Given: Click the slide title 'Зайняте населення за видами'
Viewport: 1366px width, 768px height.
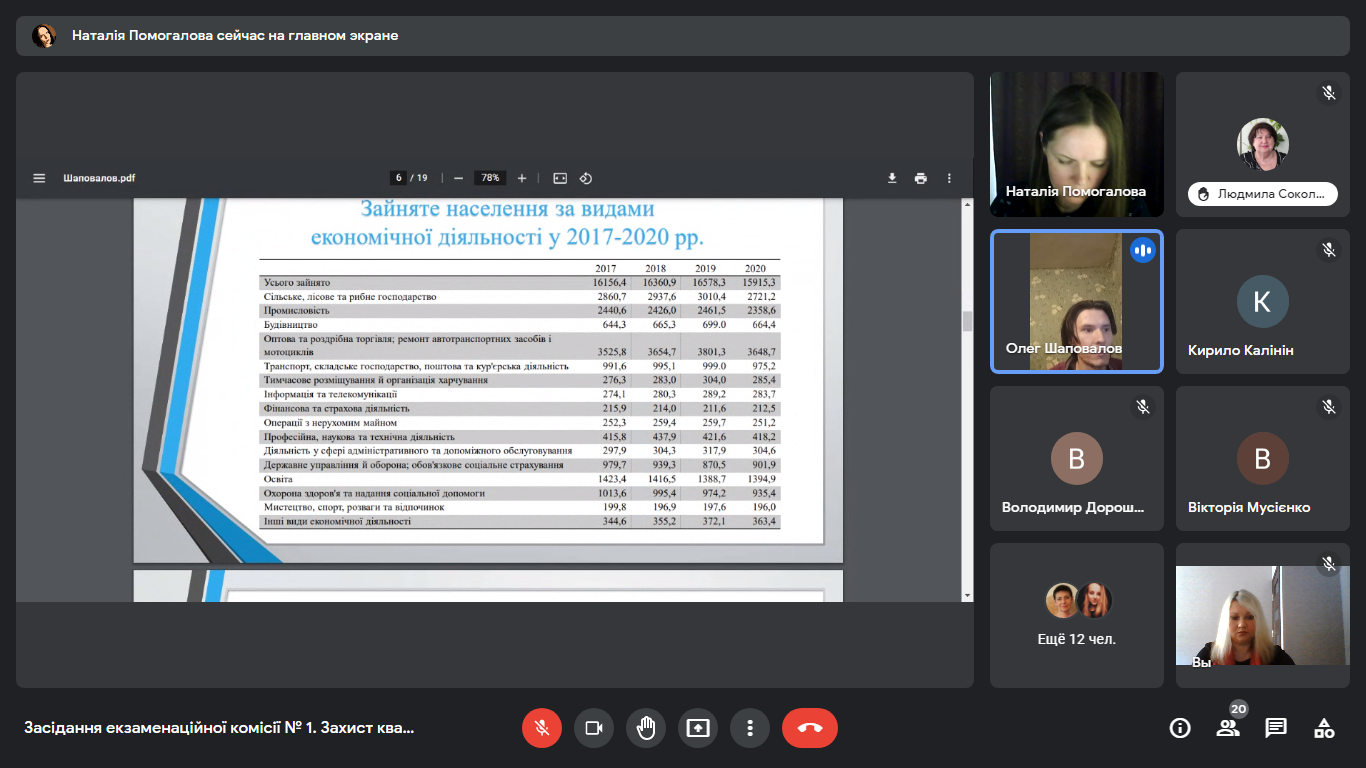Looking at the screenshot, I should pyautogui.click(x=508, y=209).
